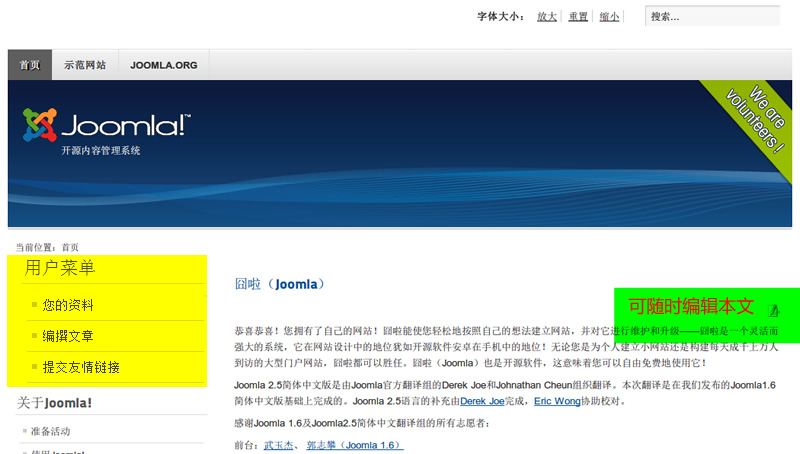Click the 首页 breadcrumb text
The height and width of the screenshot is (454, 800).
point(70,247)
